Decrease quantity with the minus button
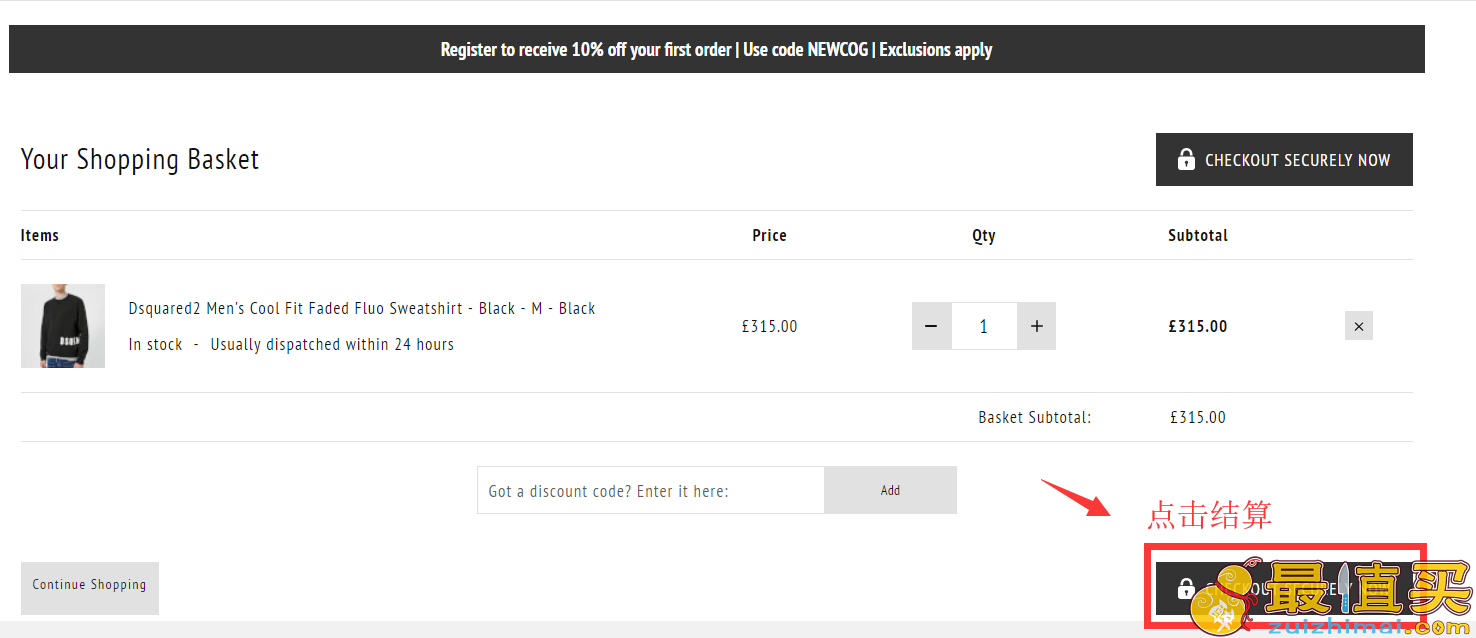Image resolution: width=1476 pixels, height=638 pixels. [931, 326]
